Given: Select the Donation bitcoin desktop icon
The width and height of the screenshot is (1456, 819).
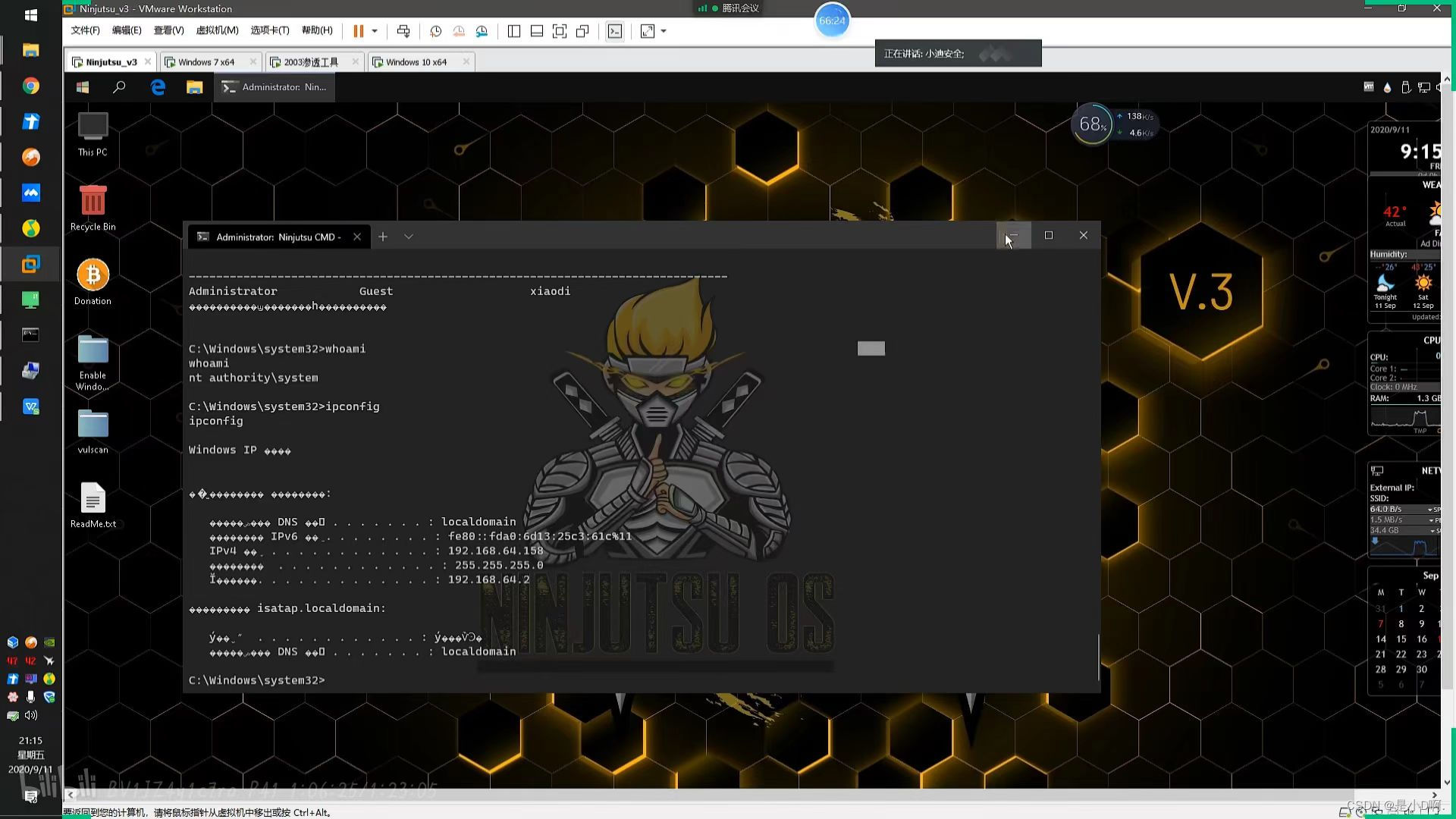Looking at the screenshot, I should click(x=93, y=282).
